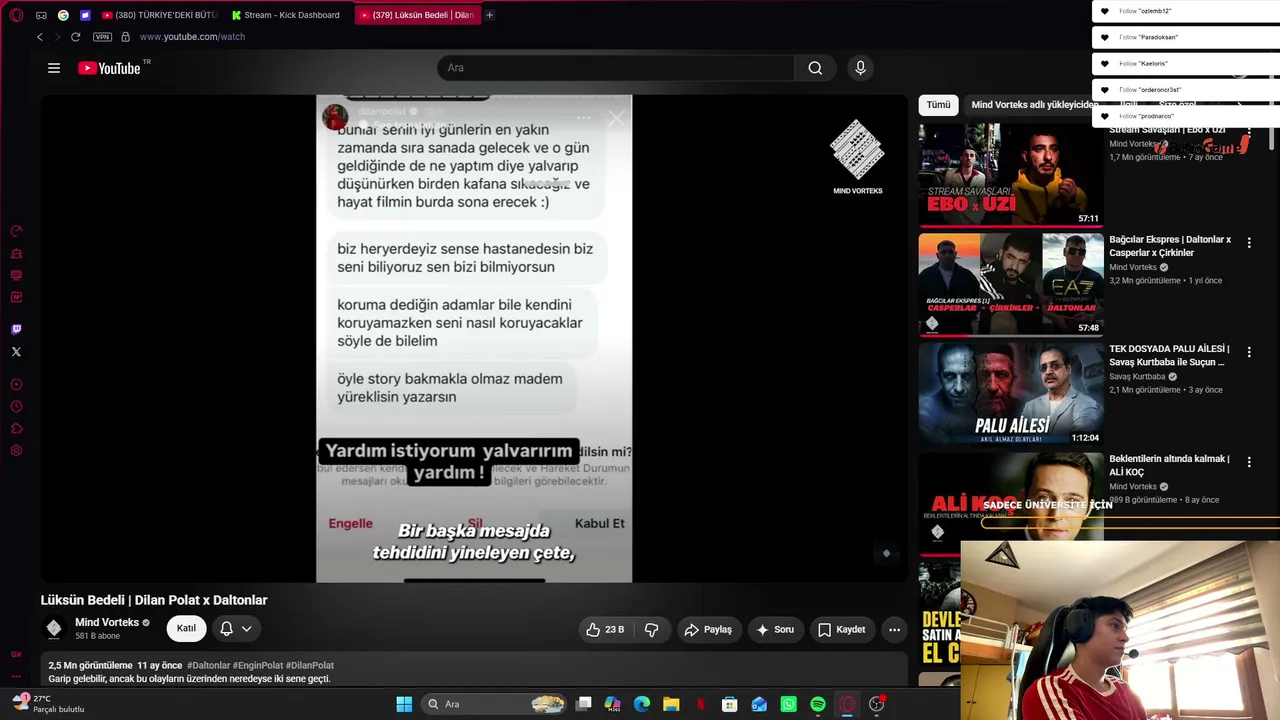Screen dimensions: 1280x720
Task: Select the 'Lüksün Bedeli | Dilan' tab
Action: (417, 15)
